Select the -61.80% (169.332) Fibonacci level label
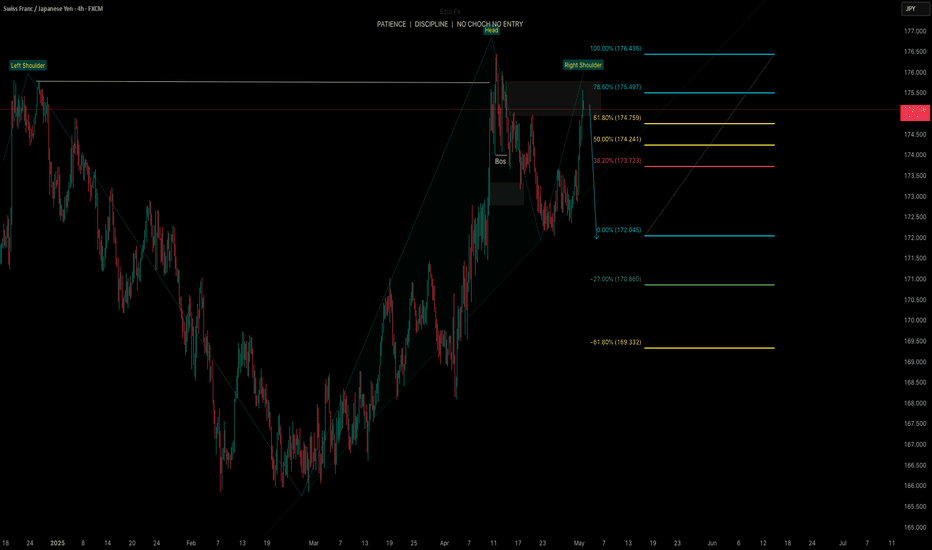Viewport: 932px width, 550px height. tap(615, 342)
